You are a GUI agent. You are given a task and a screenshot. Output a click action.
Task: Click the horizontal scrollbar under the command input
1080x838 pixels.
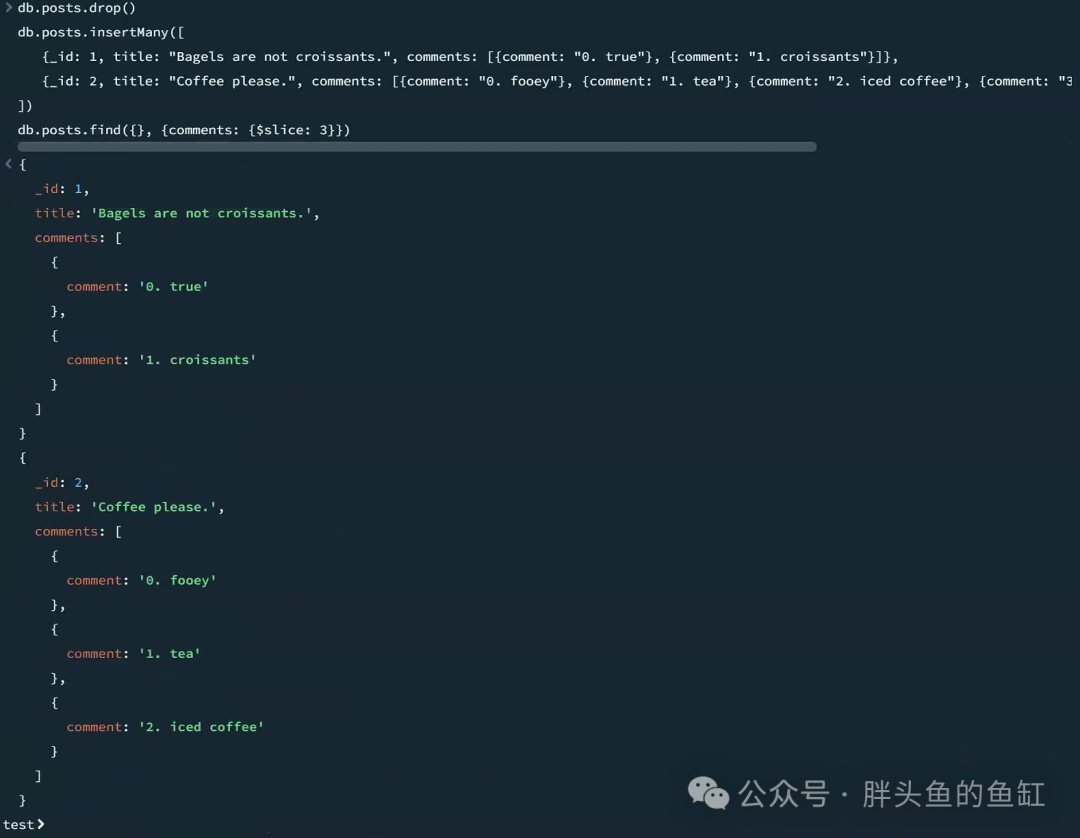(x=417, y=147)
